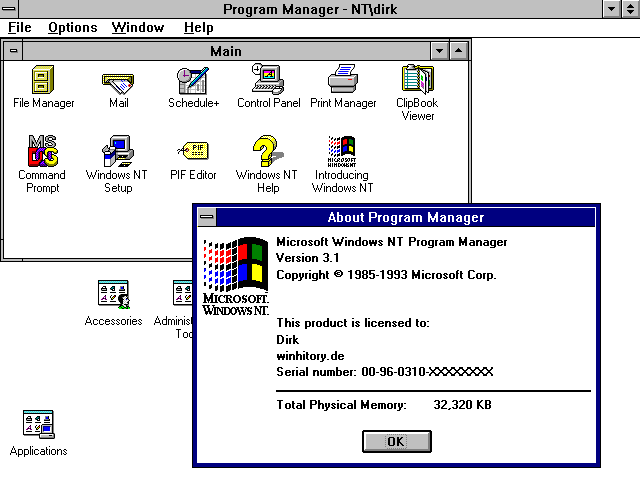Screen dimensions: 640x480
Task: Open the Options menu
Action: tap(73, 27)
